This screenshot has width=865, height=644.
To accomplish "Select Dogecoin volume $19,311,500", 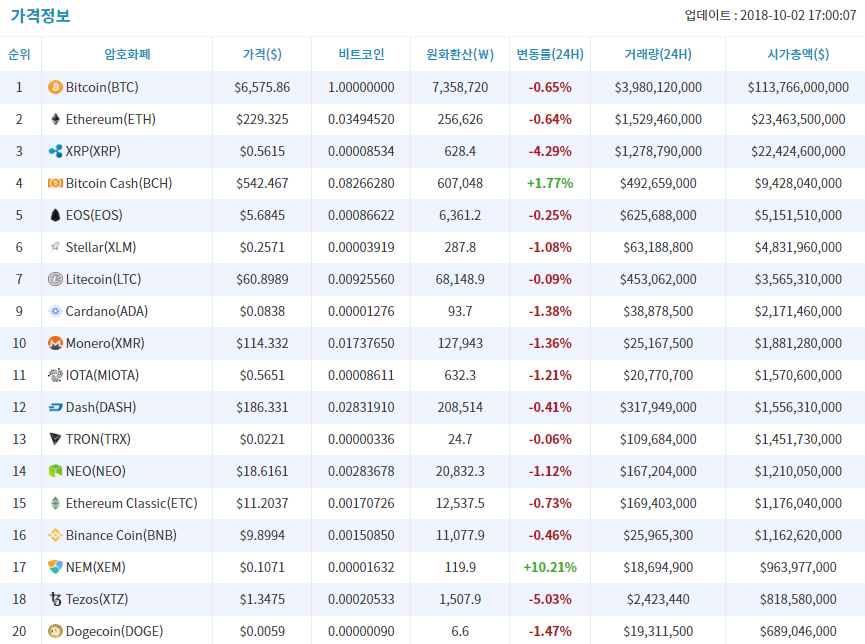I will click(x=658, y=631).
